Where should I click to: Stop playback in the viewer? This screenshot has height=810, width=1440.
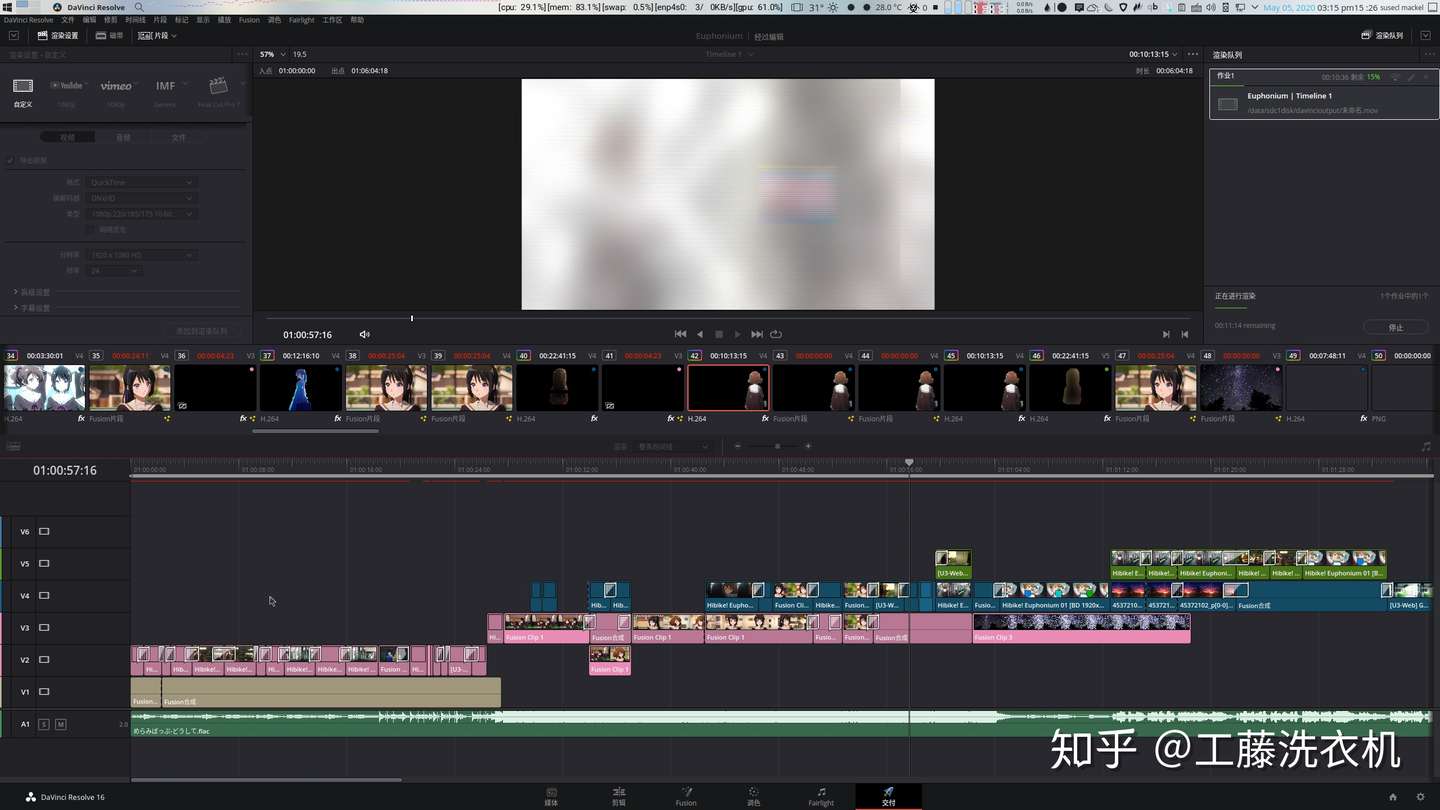click(719, 334)
